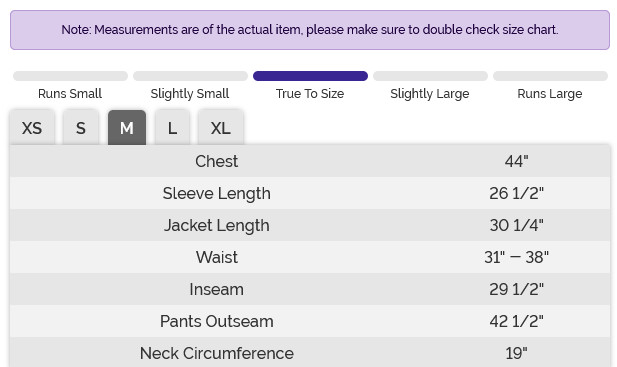
Task: Click the Runs Large fit bar
Action: [x=550, y=76]
